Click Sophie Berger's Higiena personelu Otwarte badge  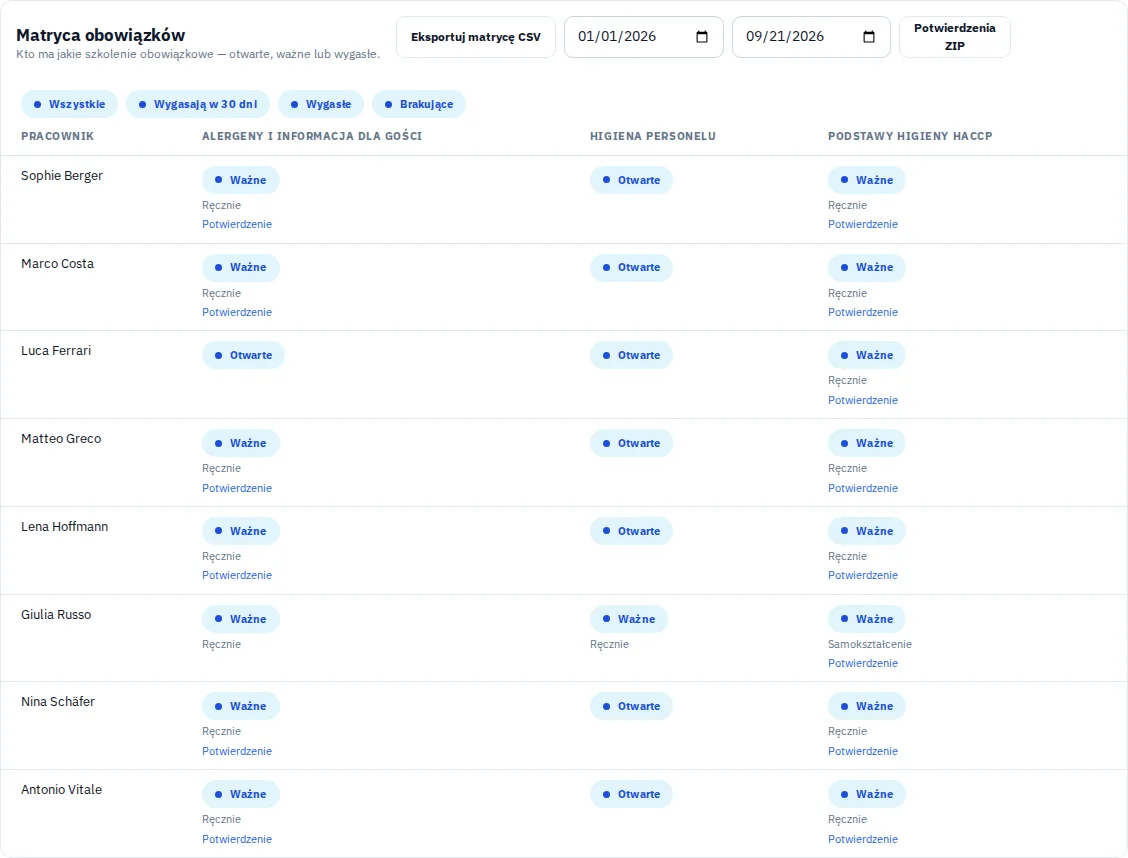(631, 180)
